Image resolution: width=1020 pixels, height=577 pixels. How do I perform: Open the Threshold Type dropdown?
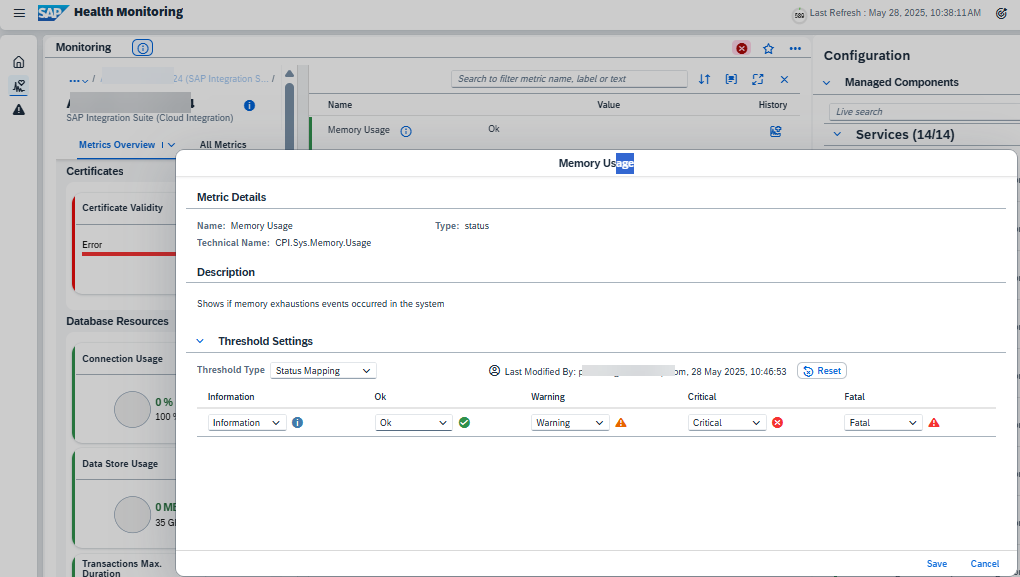323,371
